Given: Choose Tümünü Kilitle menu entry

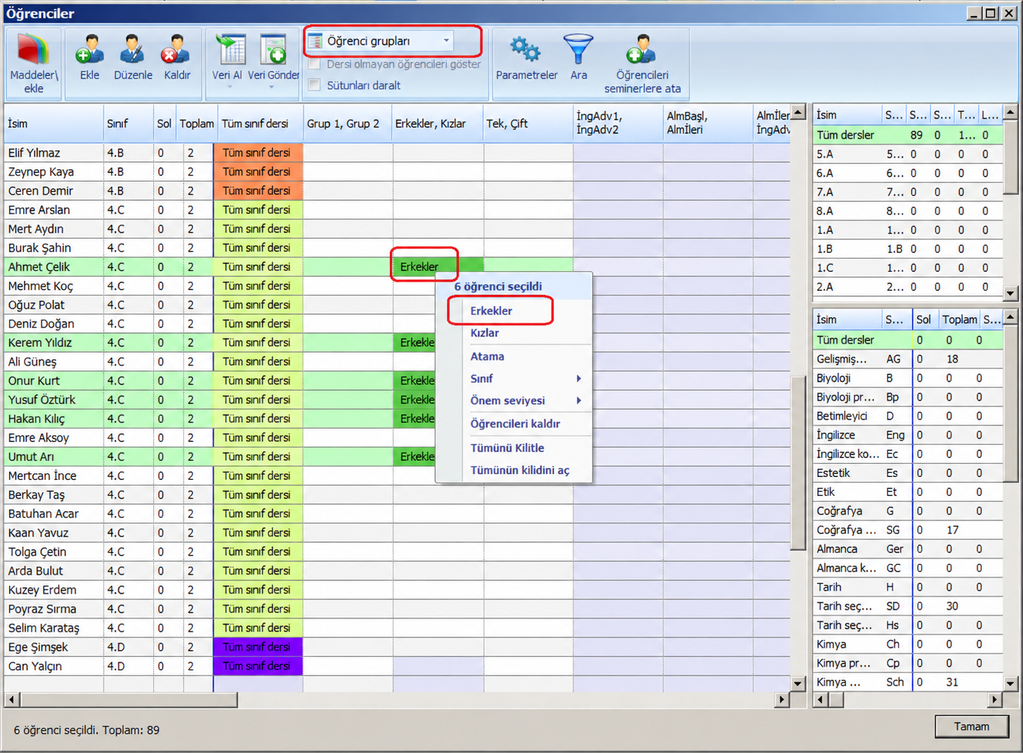Looking at the screenshot, I should pos(507,448).
